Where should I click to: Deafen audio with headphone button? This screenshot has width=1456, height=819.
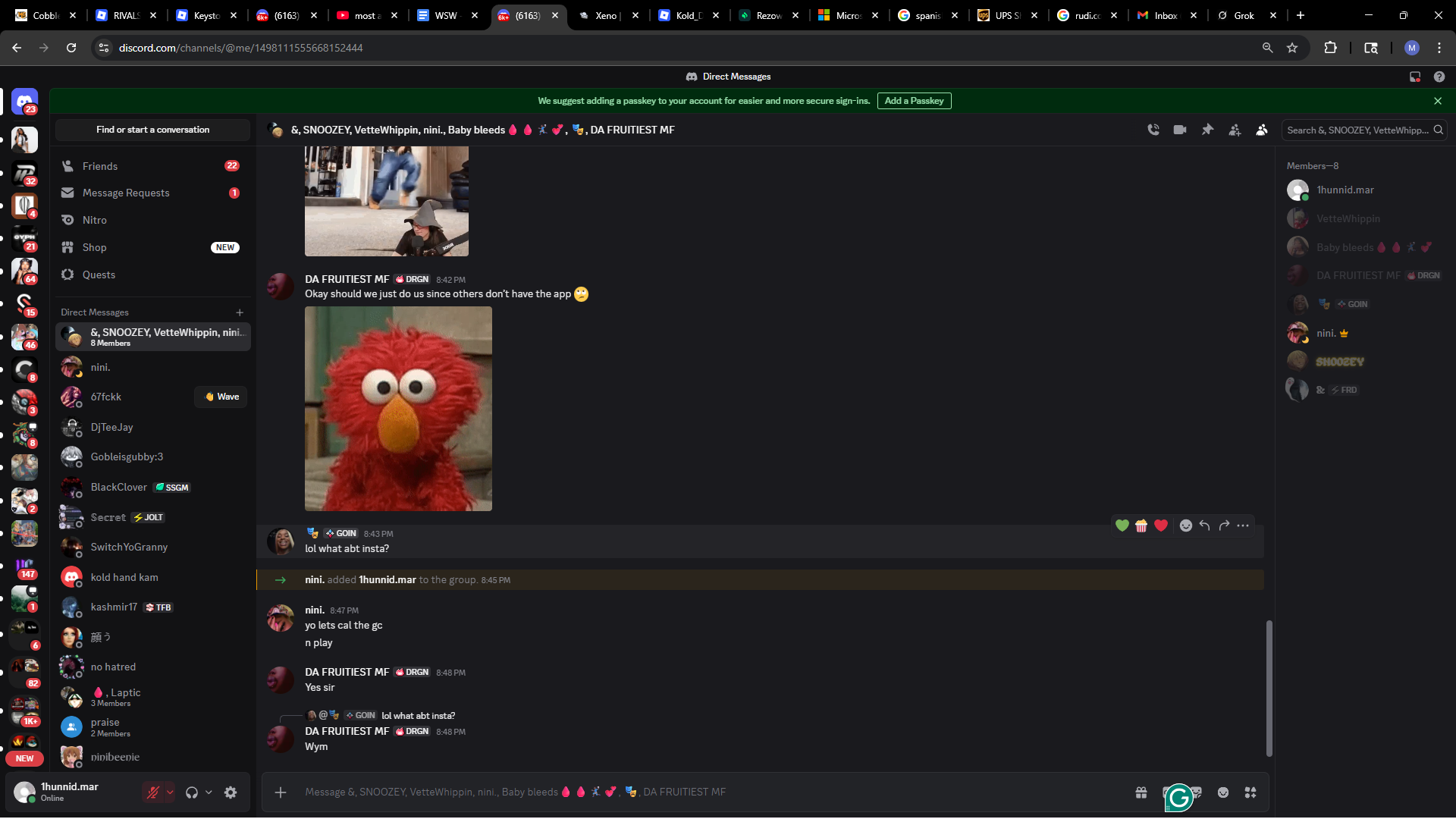[x=192, y=792]
